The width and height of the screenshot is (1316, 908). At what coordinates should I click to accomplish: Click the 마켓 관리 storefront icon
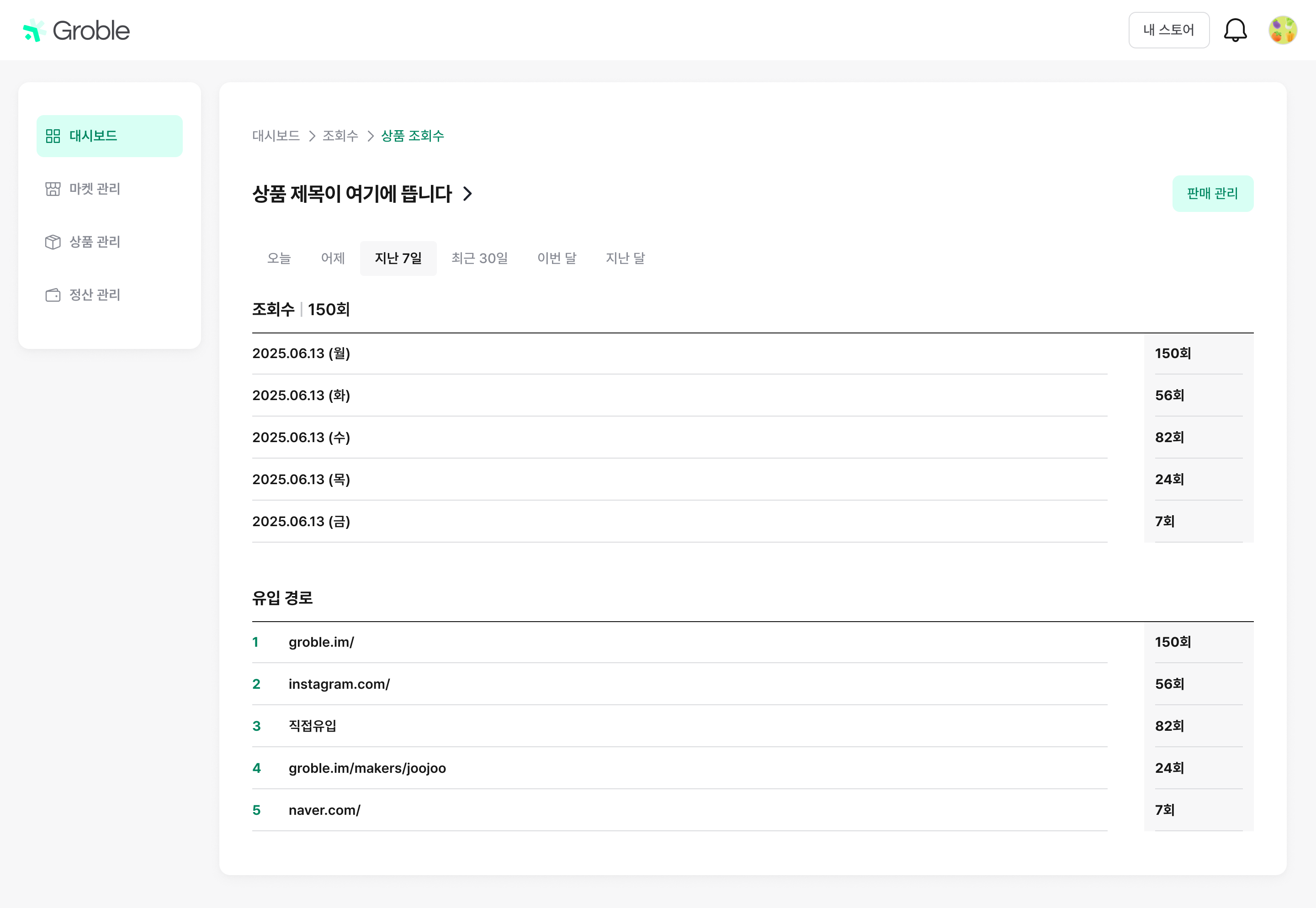coord(53,189)
